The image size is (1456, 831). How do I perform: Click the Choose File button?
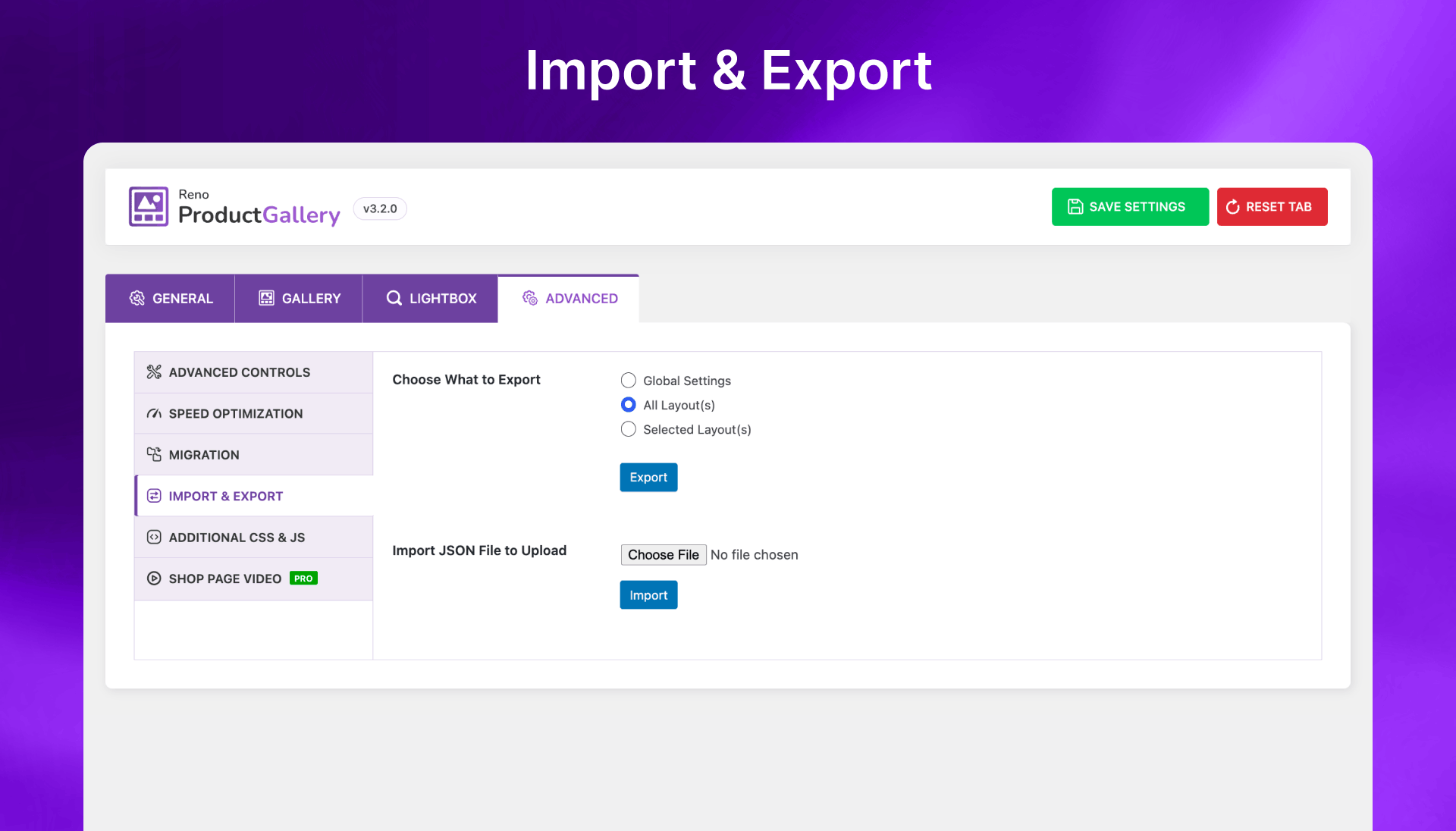point(664,555)
